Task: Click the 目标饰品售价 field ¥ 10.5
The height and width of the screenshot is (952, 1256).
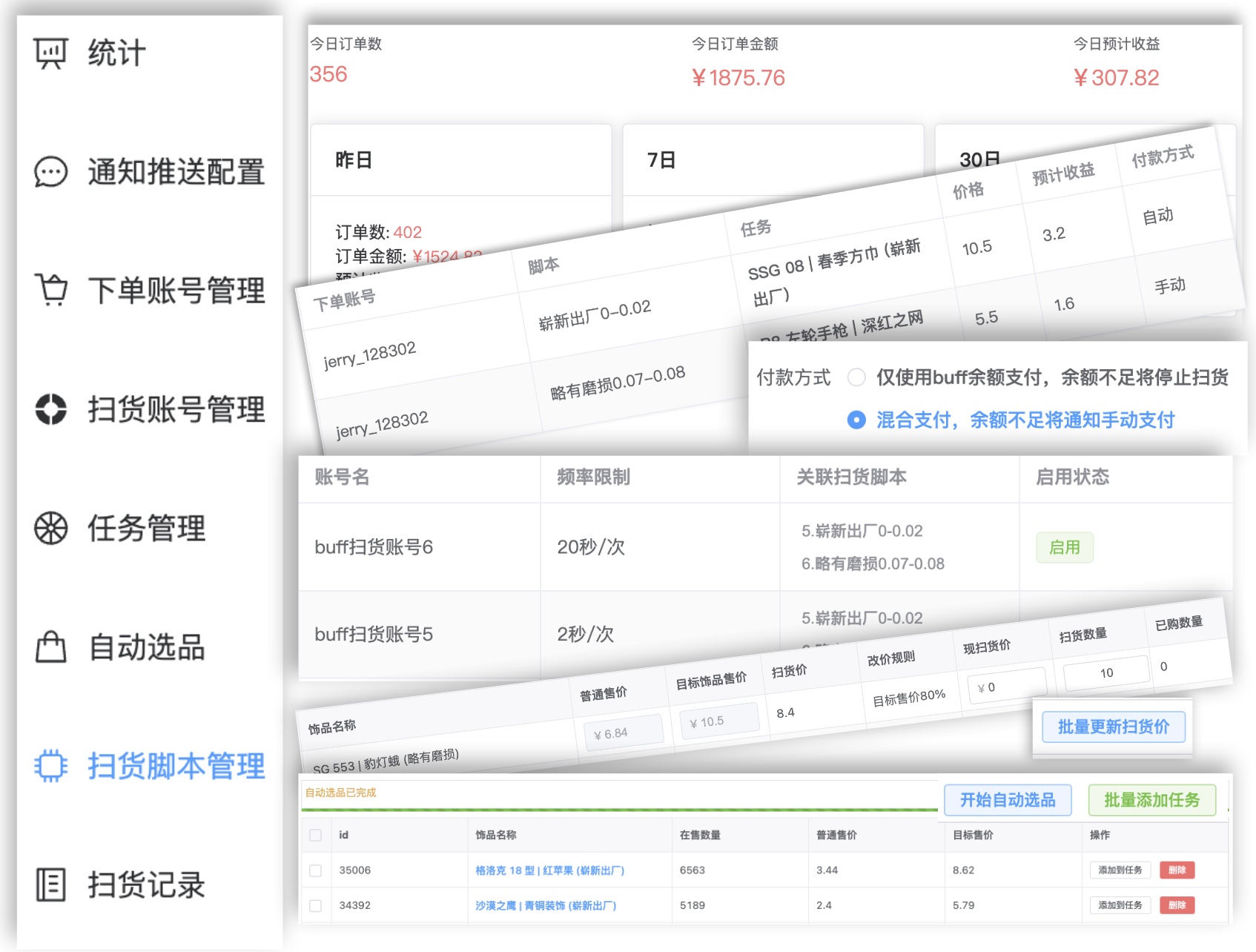Action: [x=718, y=721]
